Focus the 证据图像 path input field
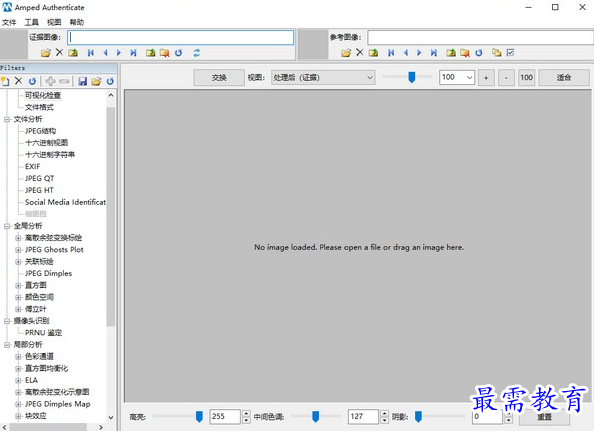This screenshot has width=594, height=431. pos(181,37)
